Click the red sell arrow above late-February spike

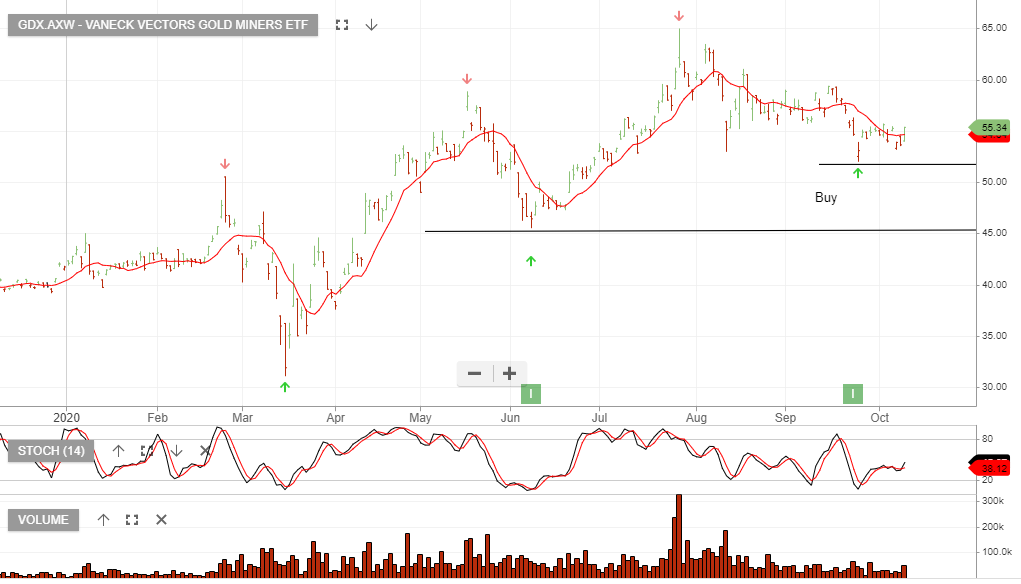[225, 164]
